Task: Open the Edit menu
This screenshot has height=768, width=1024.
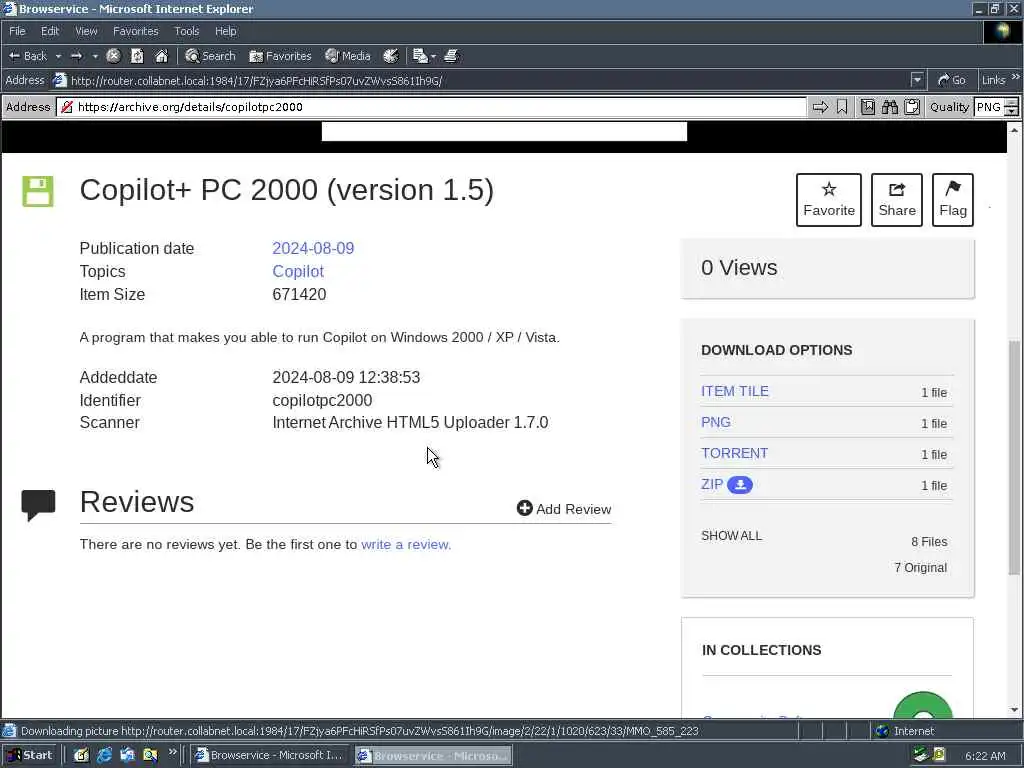Action: [x=50, y=31]
